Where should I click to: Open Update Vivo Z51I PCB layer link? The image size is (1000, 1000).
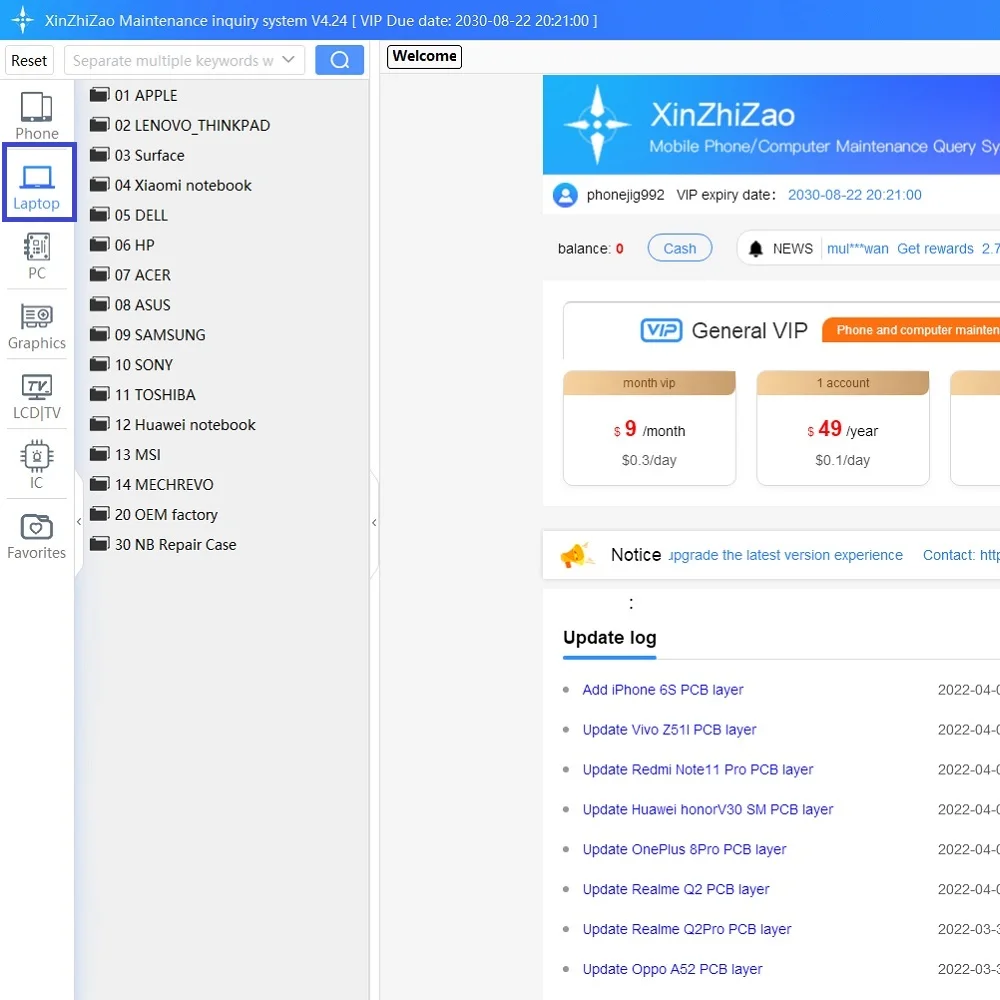click(x=669, y=730)
